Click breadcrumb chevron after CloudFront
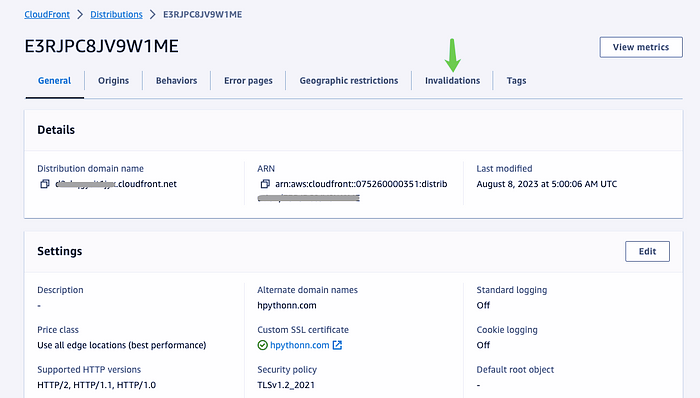The width and height of the screenshot is (700, 398). 80,15
